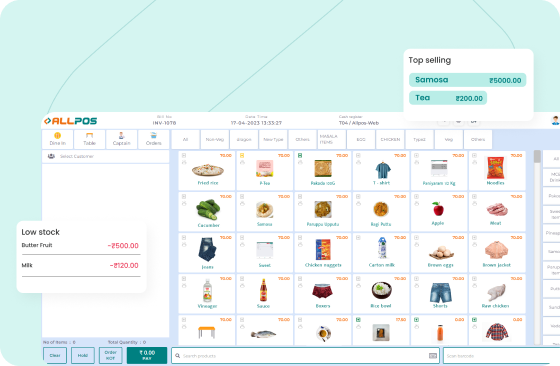560x366 pixels.
Task: Toggle the small checkbox on Fried rice card
Action: click(x=184, y=155)
